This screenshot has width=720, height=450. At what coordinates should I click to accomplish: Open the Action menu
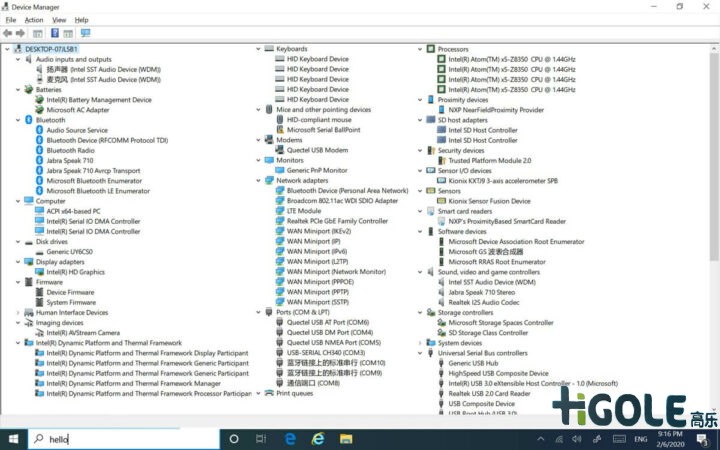[34, 19]
